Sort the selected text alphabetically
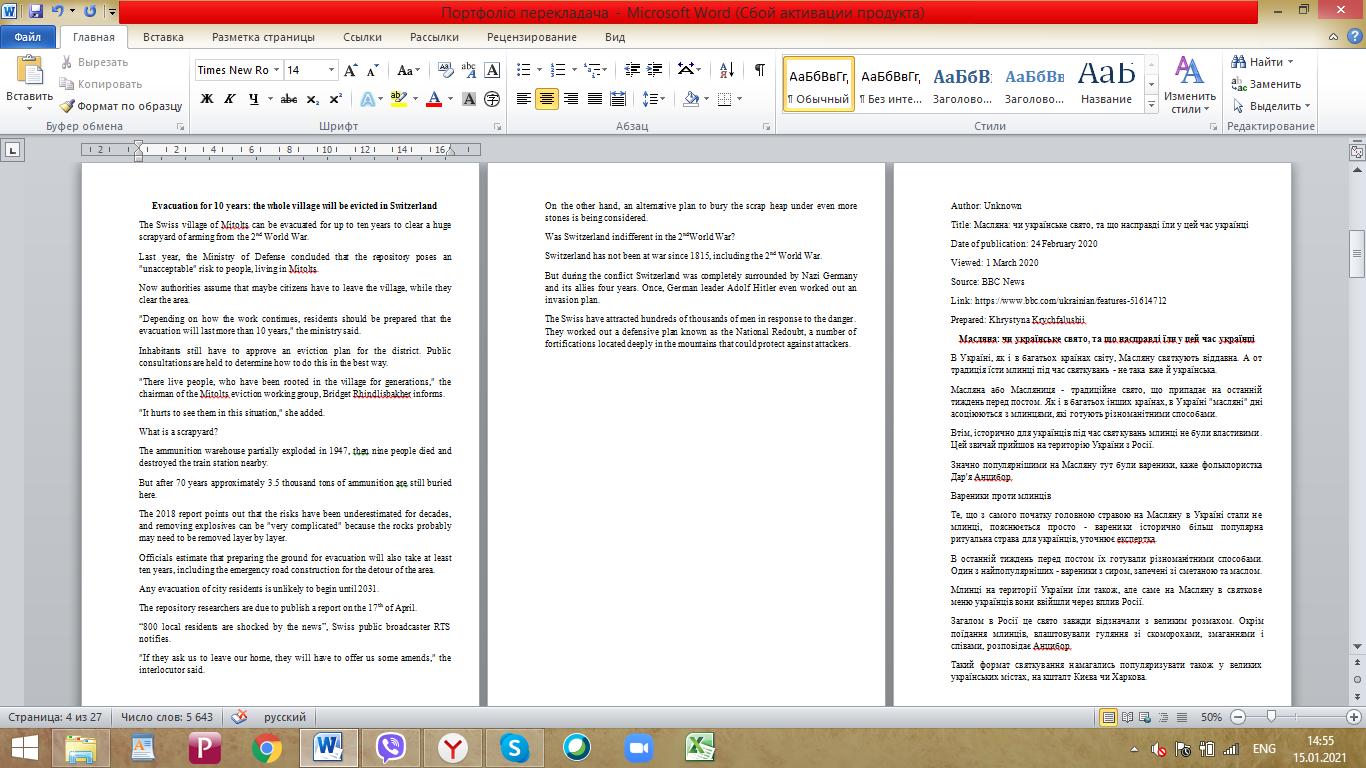This screenshot has width=1366, height=768. [x=727, y=70]
